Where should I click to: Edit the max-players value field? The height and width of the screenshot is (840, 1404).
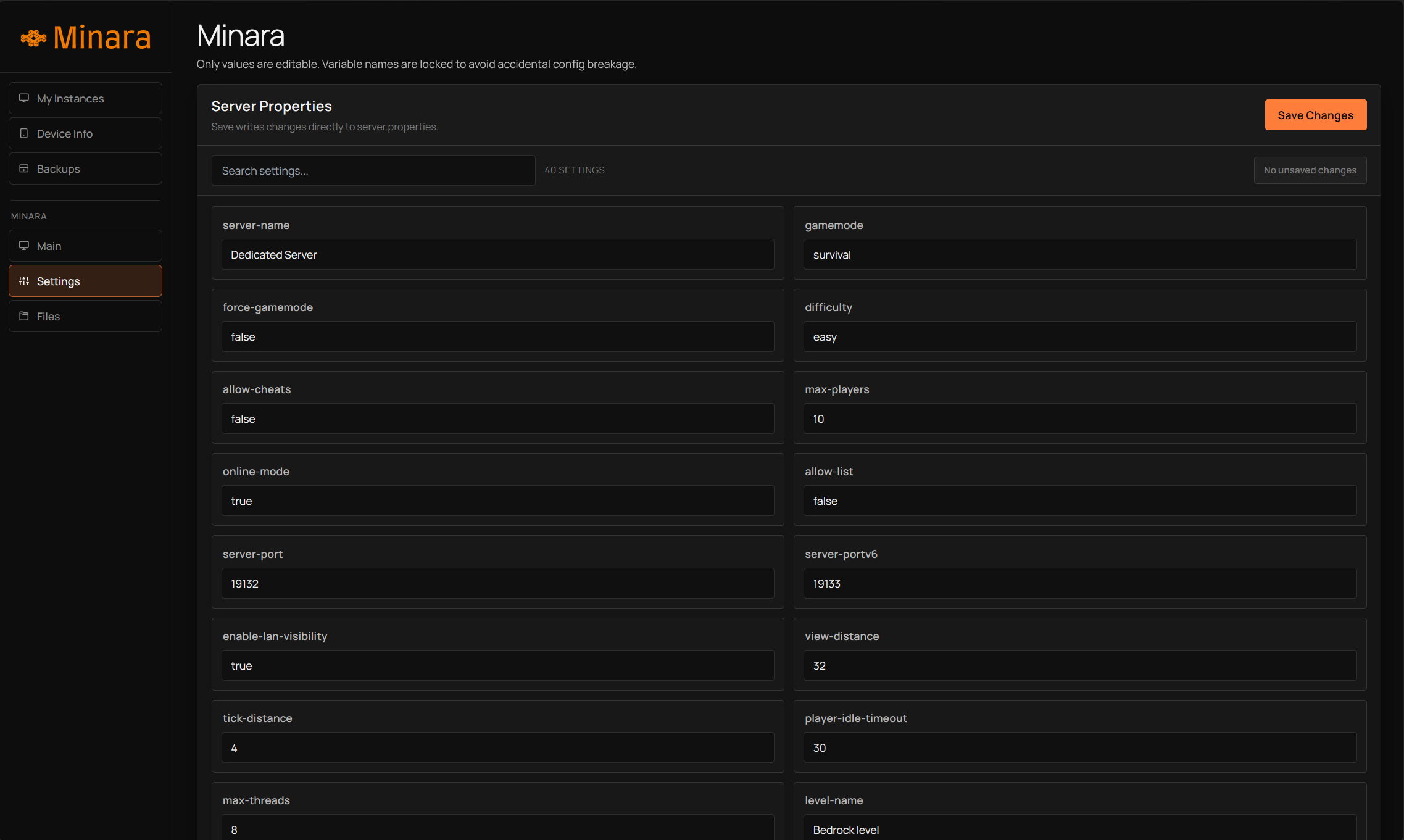click(1080, 418)
